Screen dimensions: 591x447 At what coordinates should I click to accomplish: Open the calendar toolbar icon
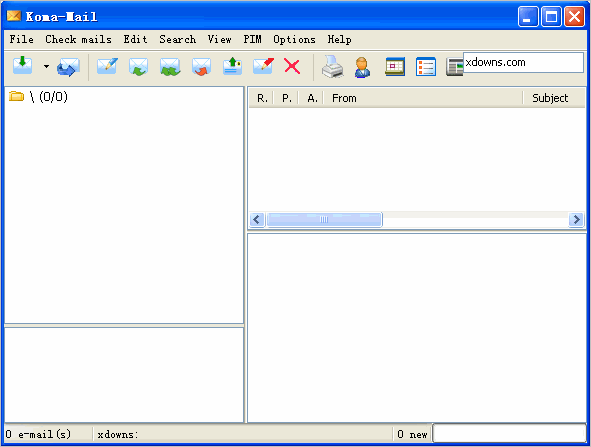point(395,67)
